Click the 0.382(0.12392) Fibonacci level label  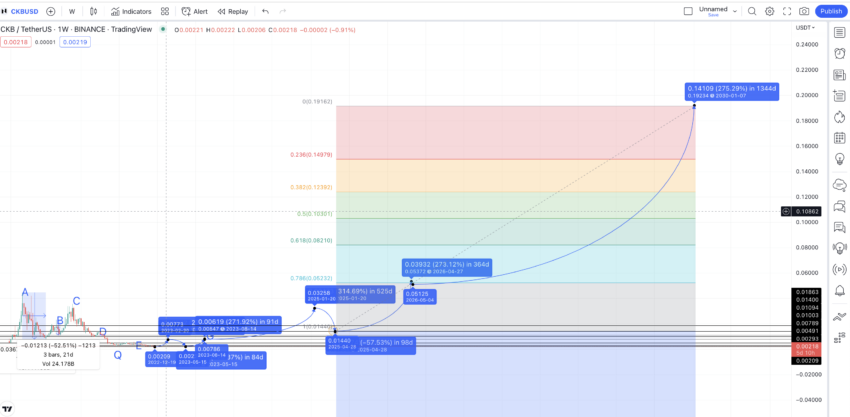(x=311, y=187)
